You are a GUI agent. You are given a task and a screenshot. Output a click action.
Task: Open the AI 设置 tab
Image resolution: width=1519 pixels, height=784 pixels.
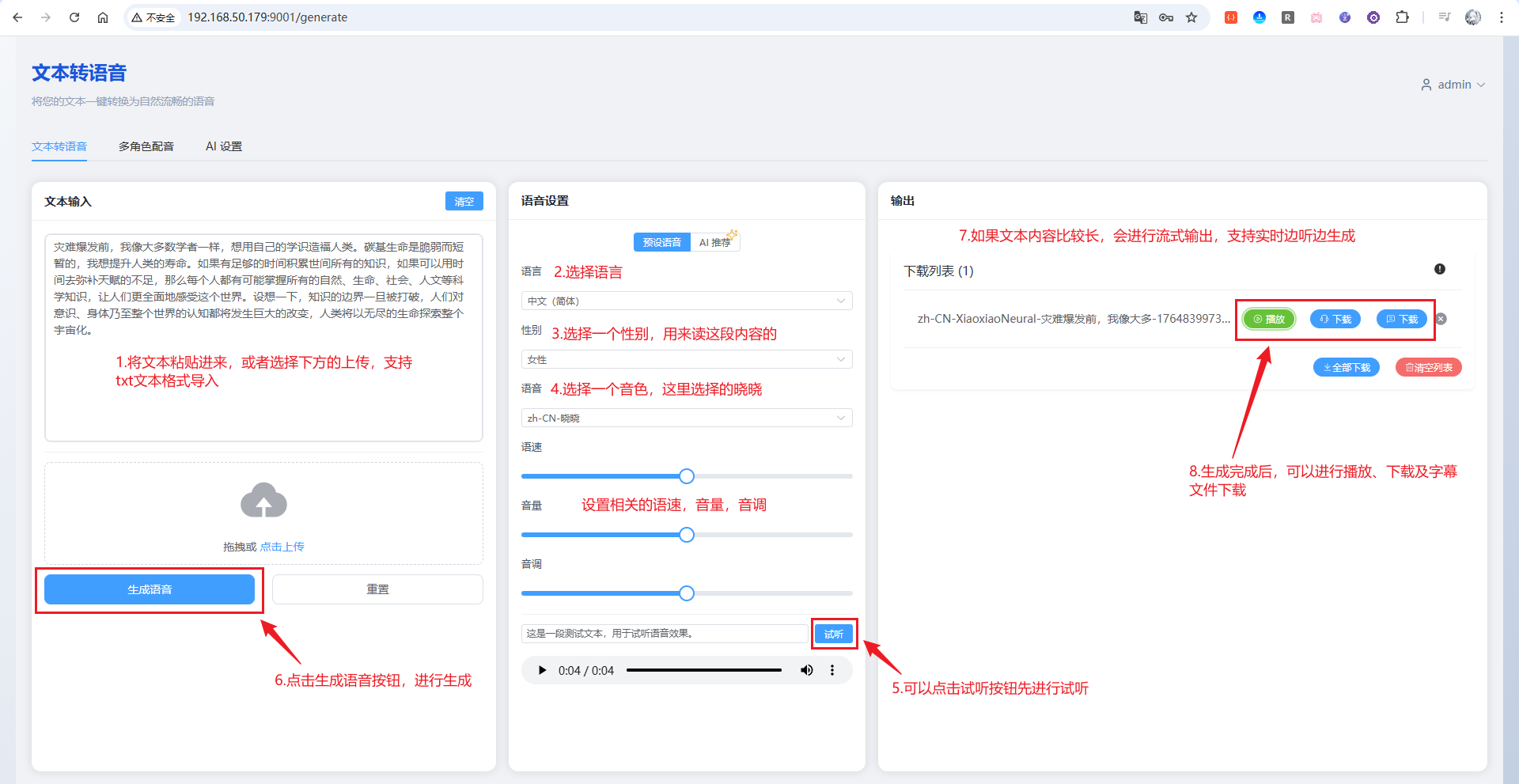224,146
